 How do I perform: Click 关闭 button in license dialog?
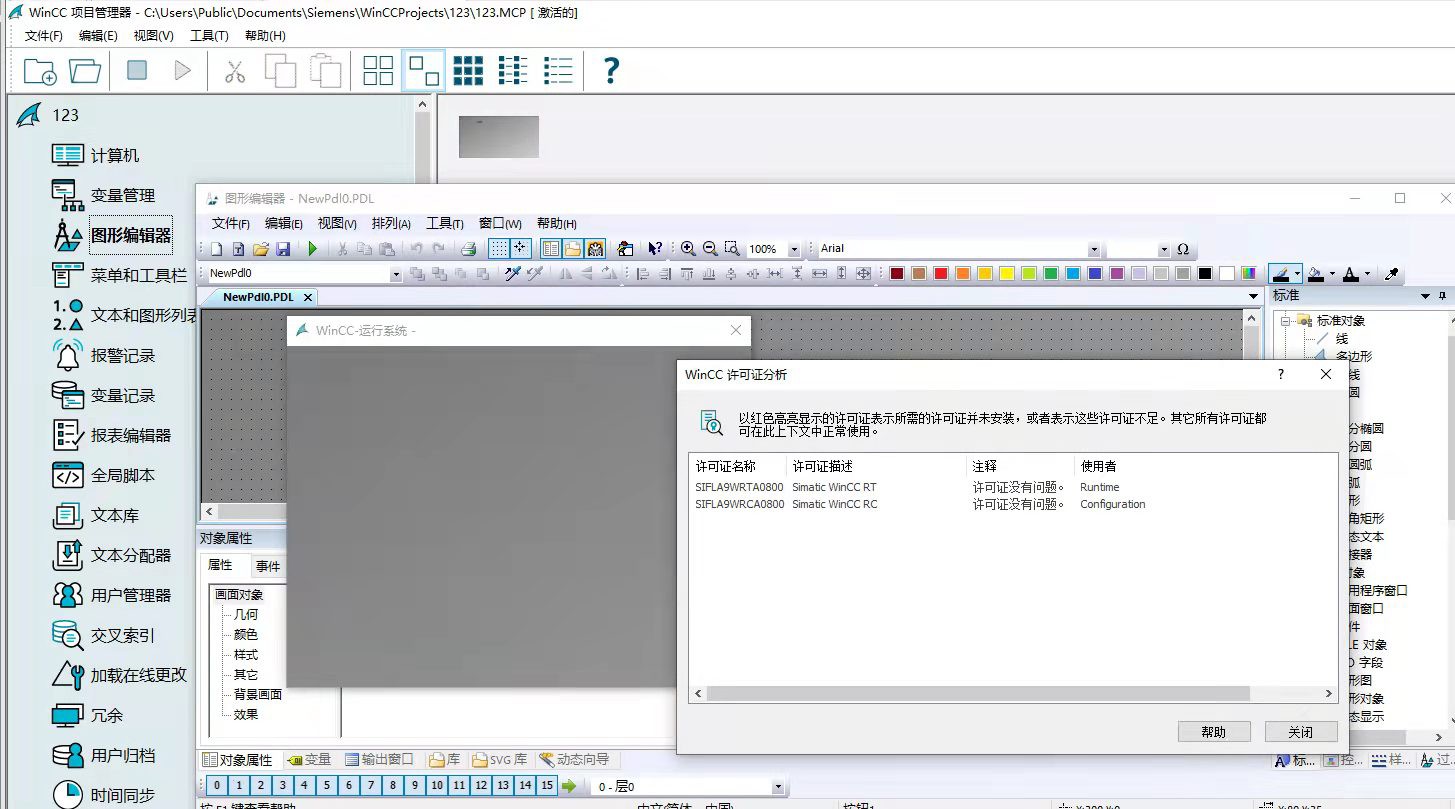(x=1301, y=732)
